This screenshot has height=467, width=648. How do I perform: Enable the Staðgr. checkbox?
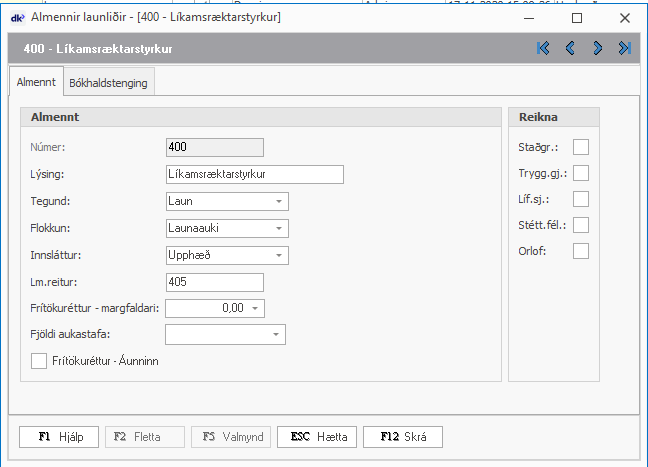[x=580, y=147]
